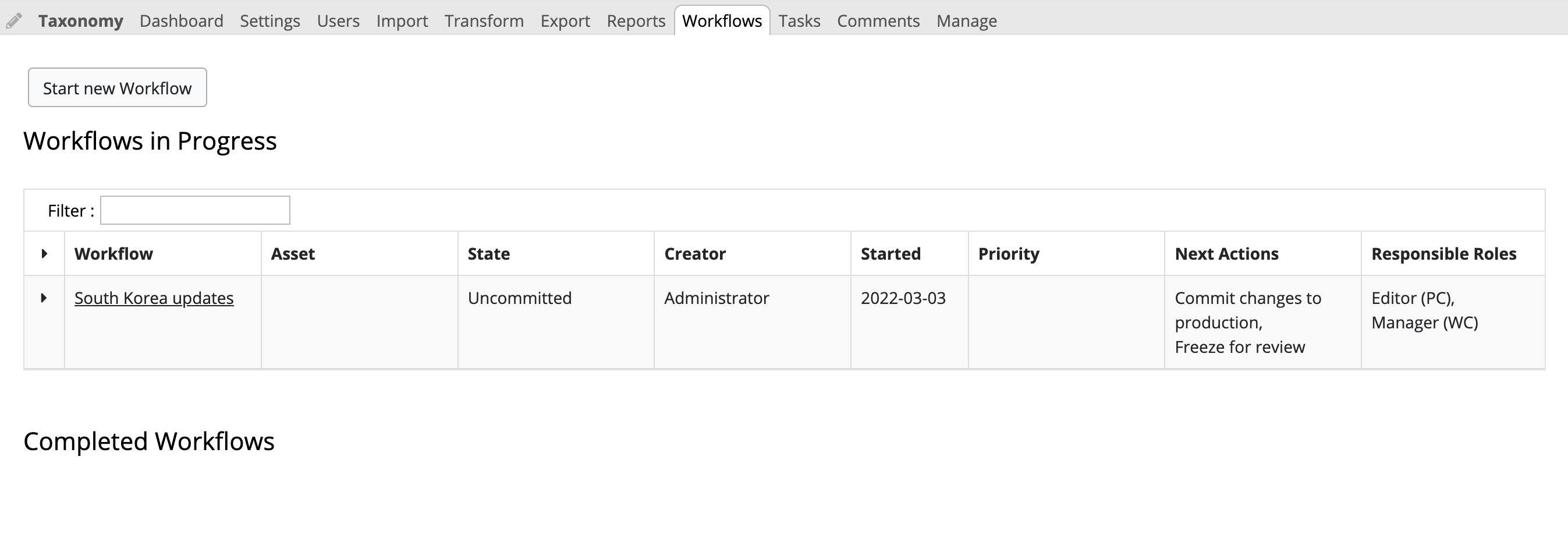Screen dimensions: 1568x552
Task: Expand the disclosure triangle in the header row
Action: pos(44,254)
